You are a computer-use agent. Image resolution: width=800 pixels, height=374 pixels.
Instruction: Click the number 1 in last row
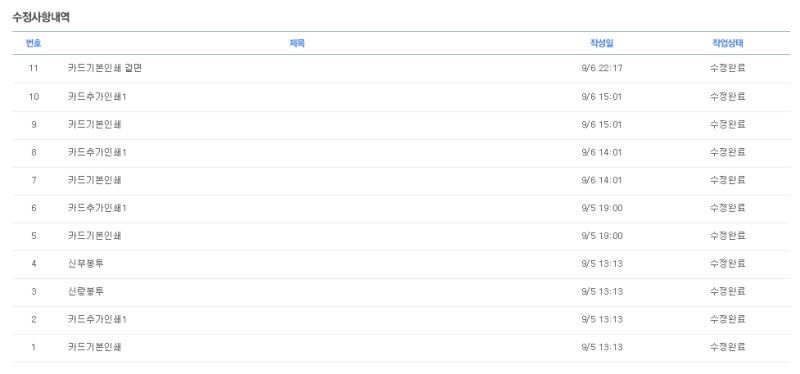34,347
